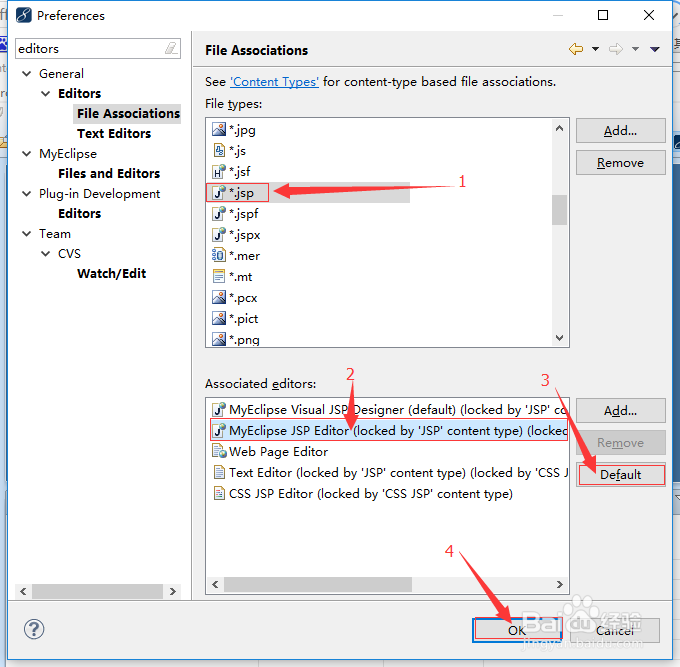Screen dimensions: 680x667
Task: Select Editors under Plug-in Development
Action: (80, 213)
